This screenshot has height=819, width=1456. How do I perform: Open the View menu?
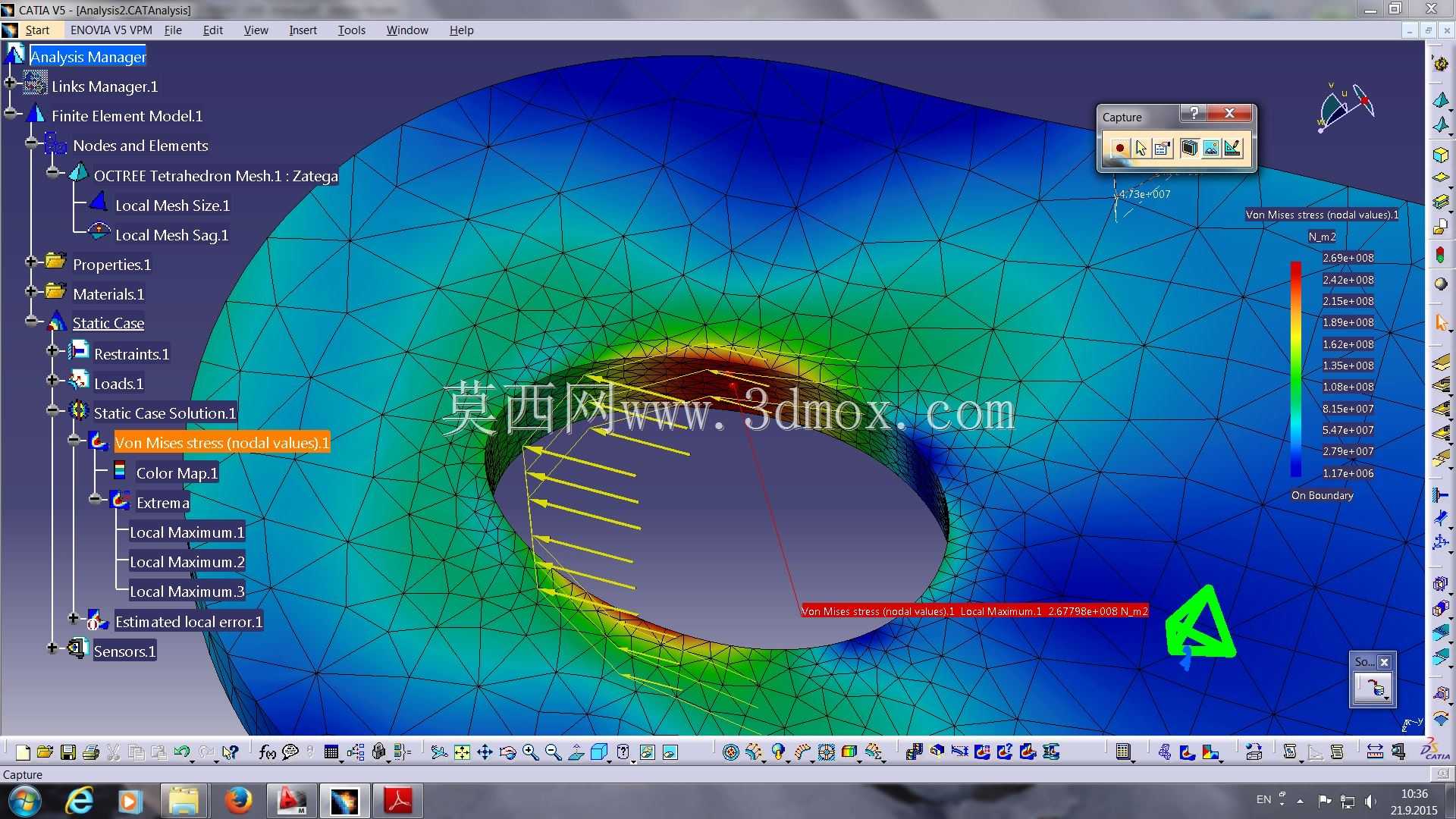coord(256,30)
